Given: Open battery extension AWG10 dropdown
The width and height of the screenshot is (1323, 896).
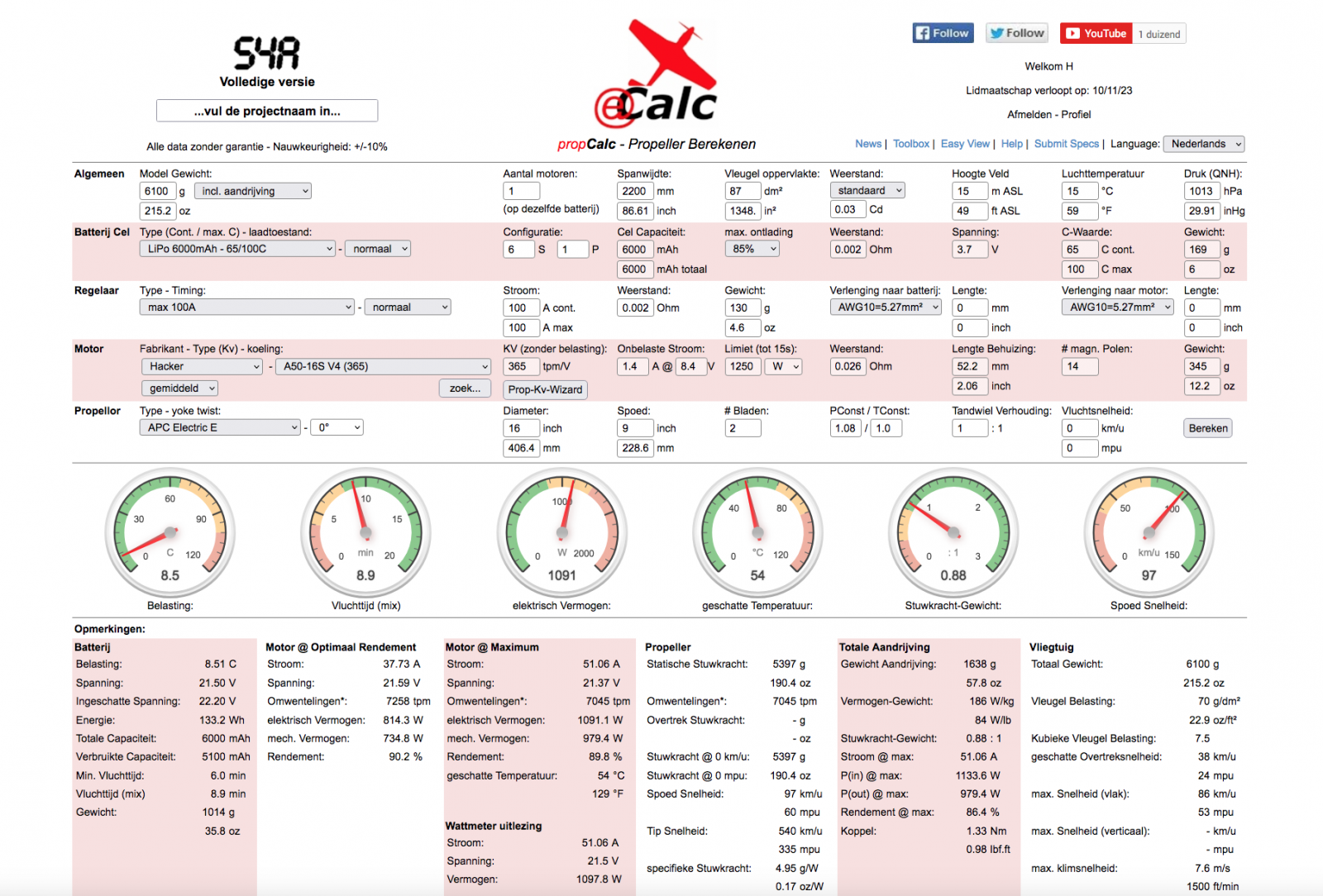Looking at the screenshot, I should [x=886, y=307].
